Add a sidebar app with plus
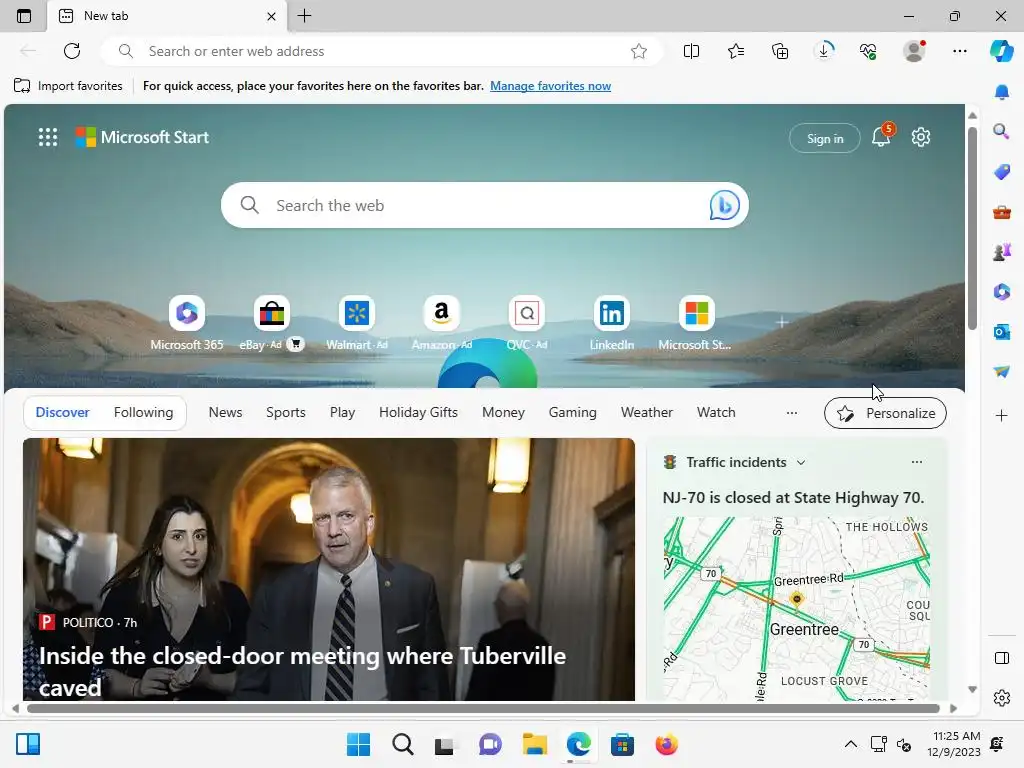Viewport: 1024px width, 768px height. [x=1002, y=415]
